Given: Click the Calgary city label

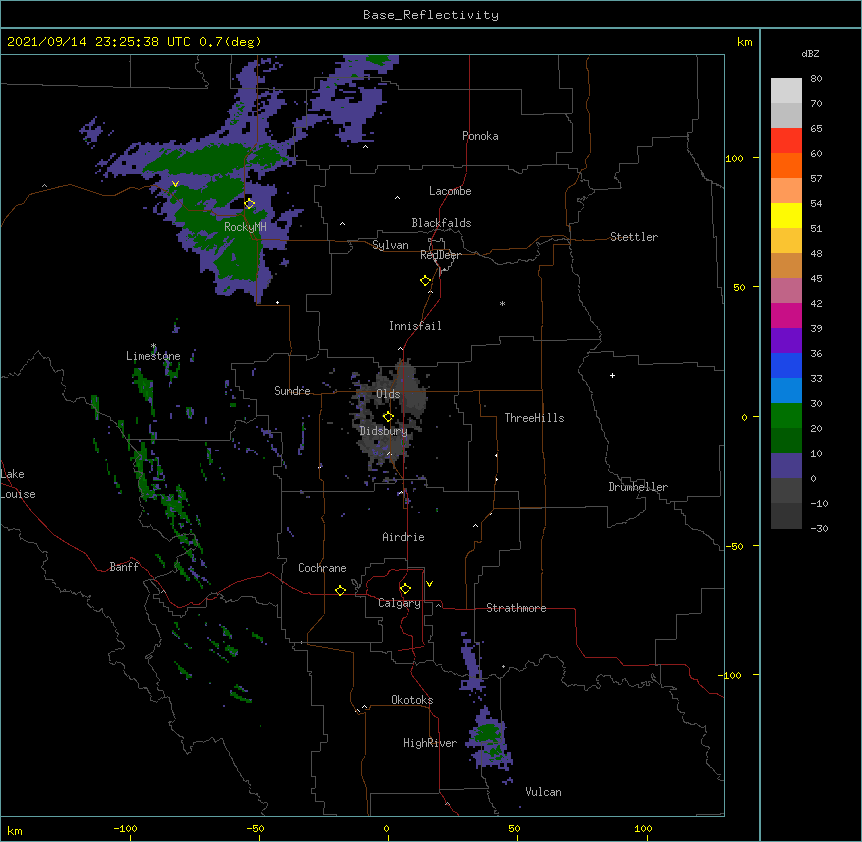Looking at the screenshot, I should pos(399,603).
